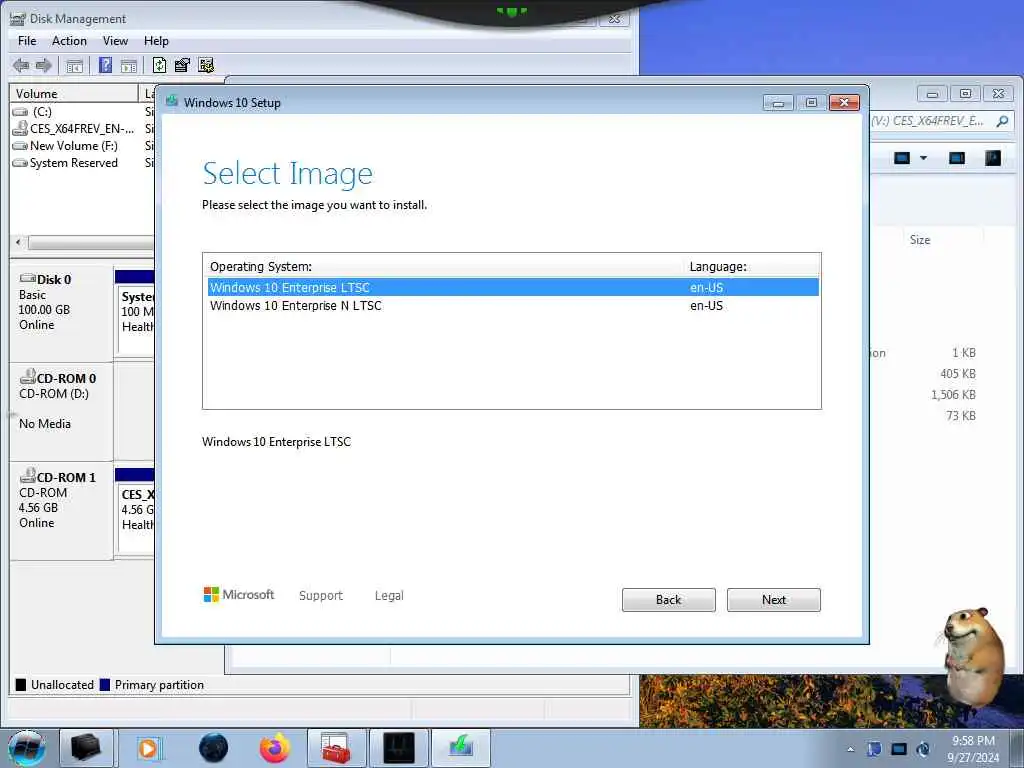
Task: Click the Explorer help icon beside preview pane
Action: tap(993, 158)
